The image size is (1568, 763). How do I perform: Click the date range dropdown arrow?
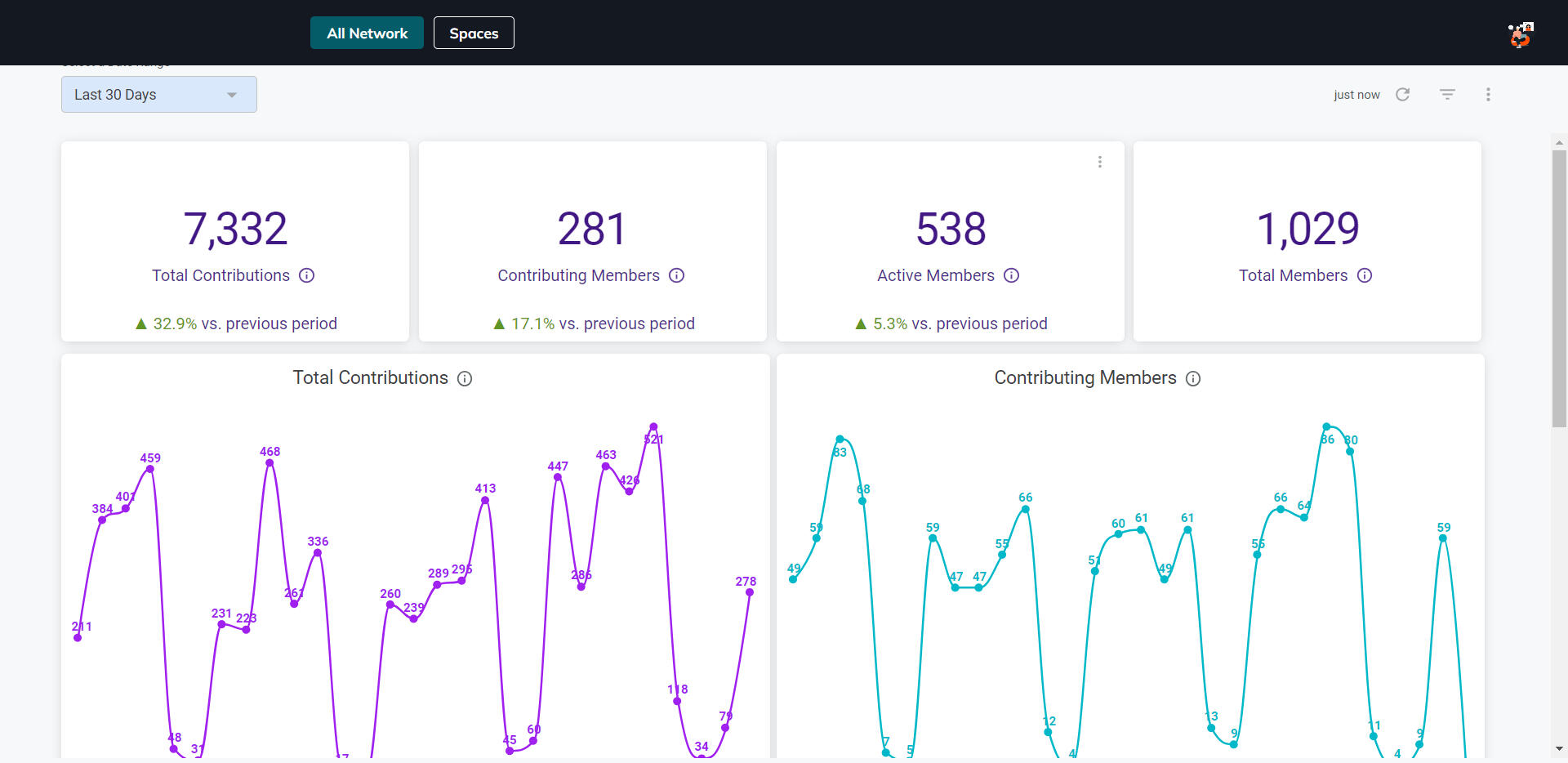pos(232,96)
